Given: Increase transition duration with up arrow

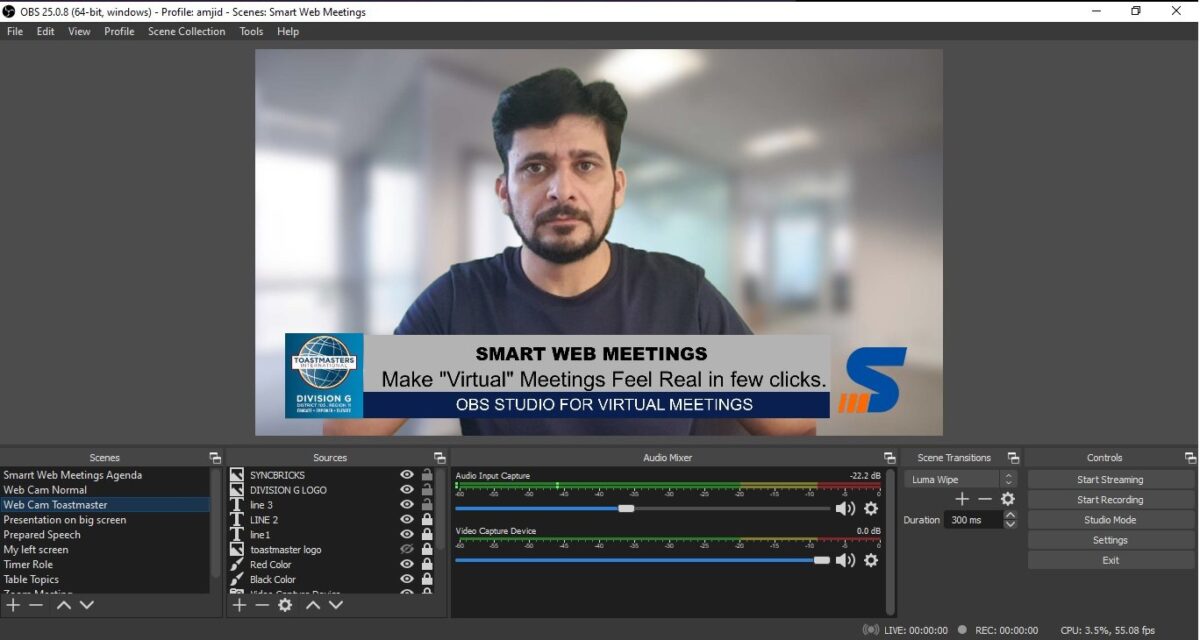Looking at the screenshot, I should pyautogui.click(x=1010, y=515).
